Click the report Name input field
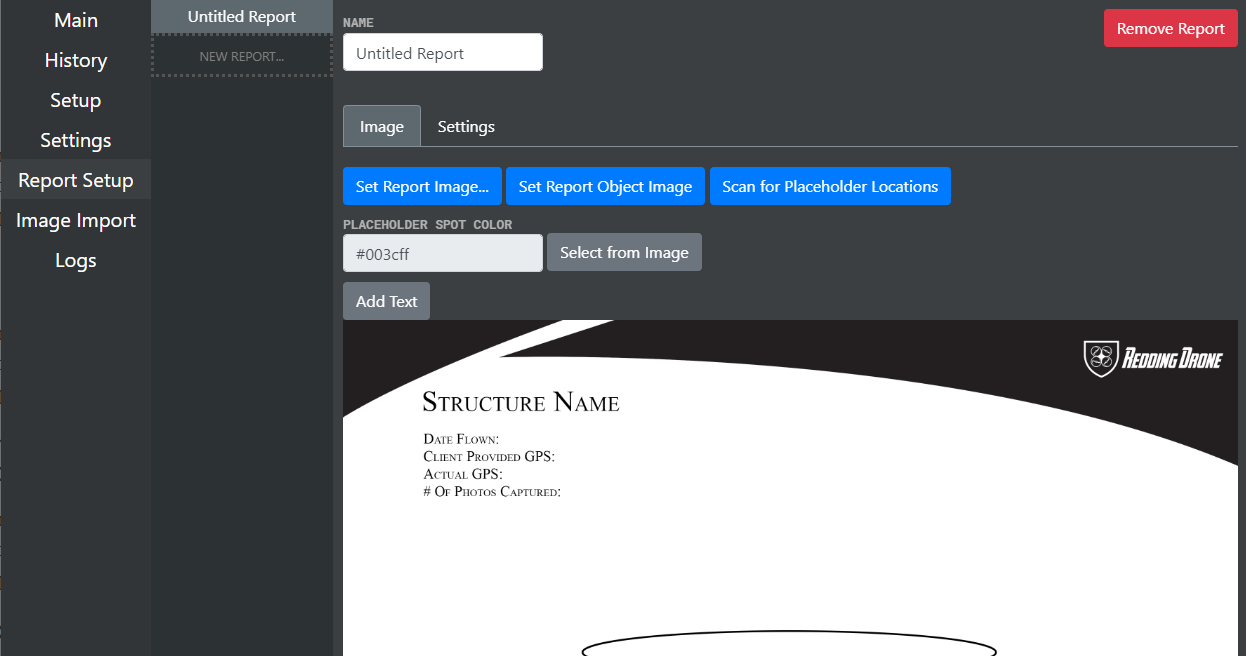The image size is (1246, 656). (442, 52)
